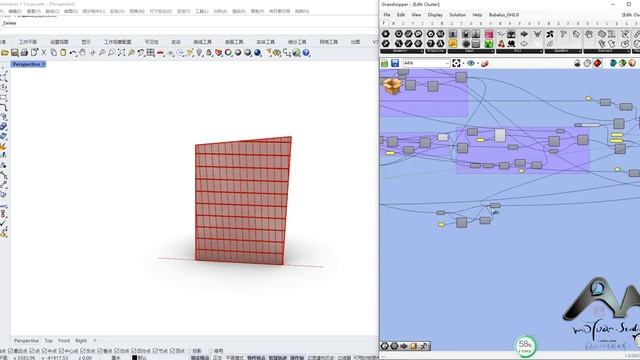Toggle 物件锁点 in status bar
640x360 pixels.
256,358
